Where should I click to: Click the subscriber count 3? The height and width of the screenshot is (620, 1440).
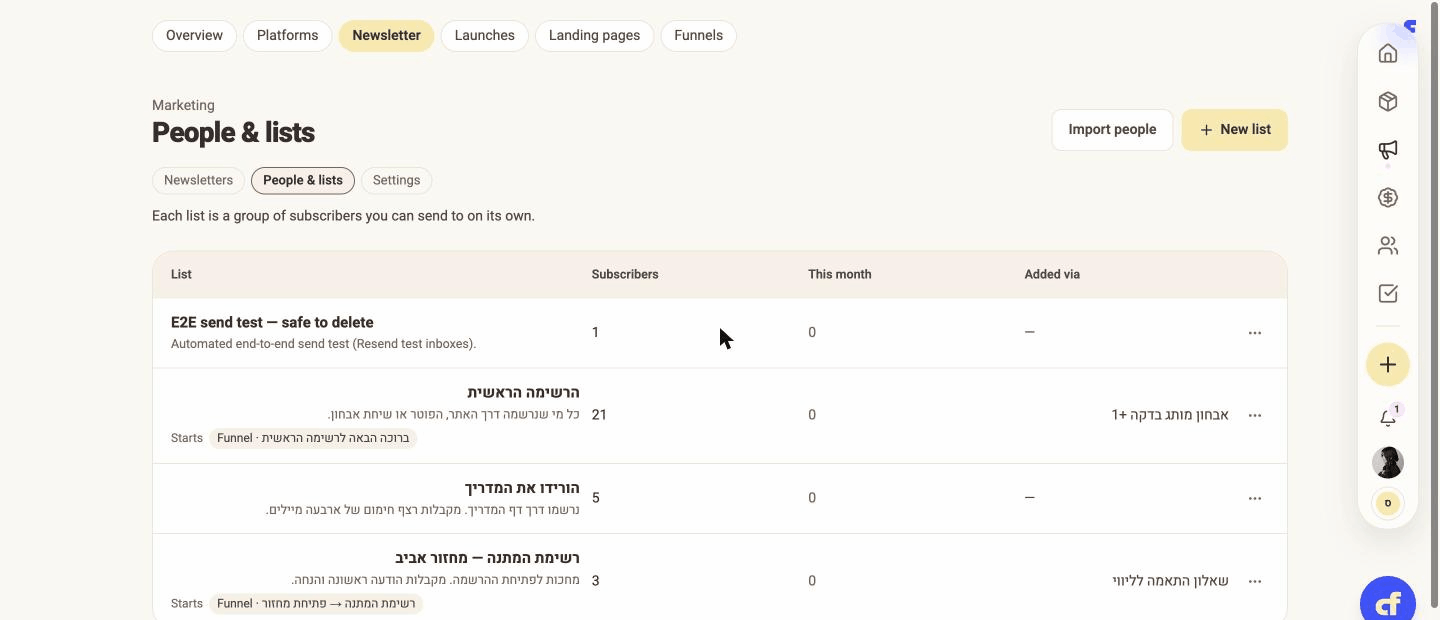[x=596, y=581]
